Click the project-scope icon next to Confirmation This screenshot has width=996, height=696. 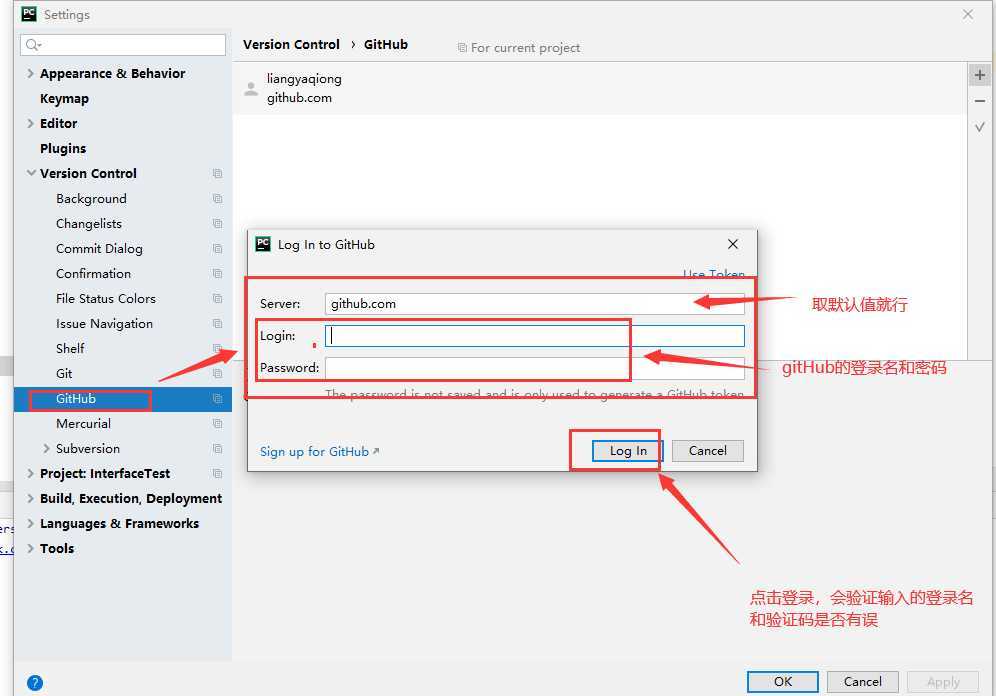tap(217, 274)
